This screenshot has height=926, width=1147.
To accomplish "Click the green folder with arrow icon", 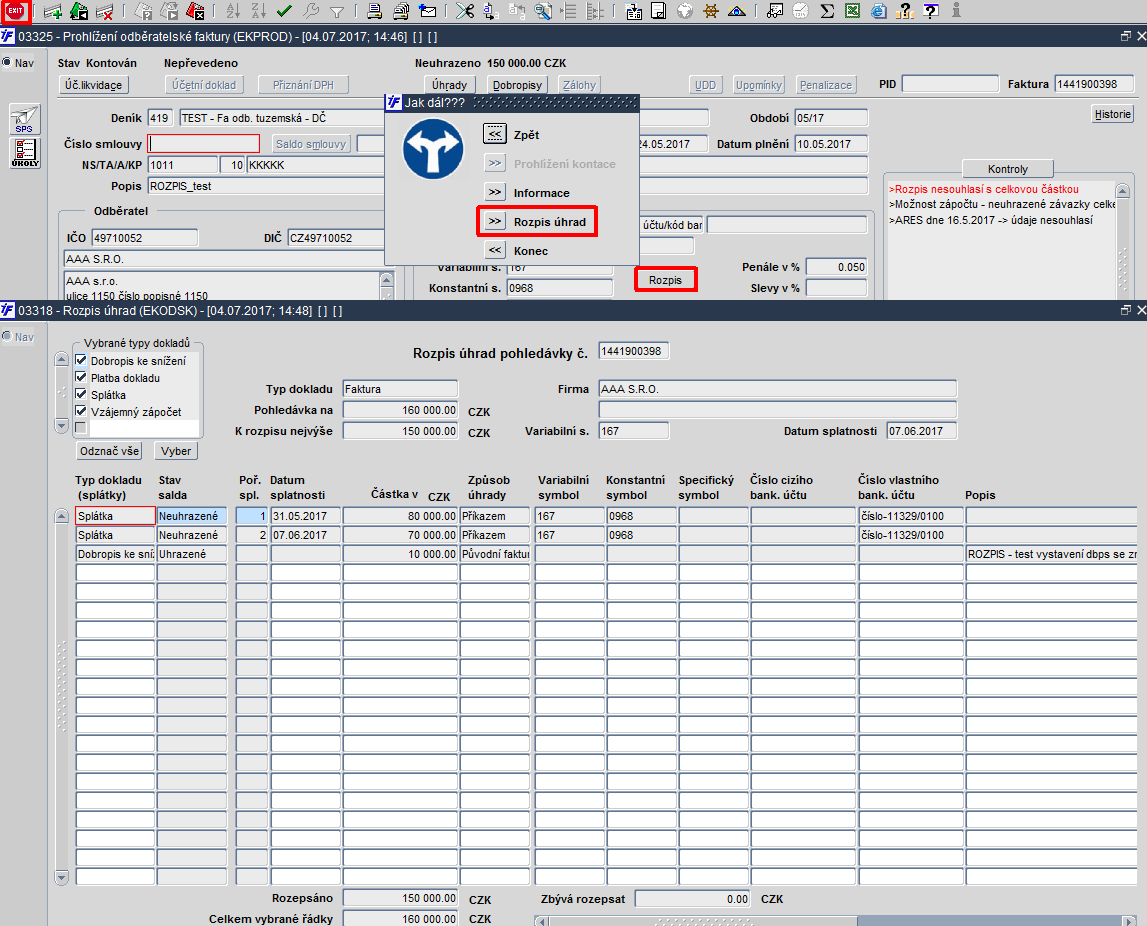I will pos(78,11).
